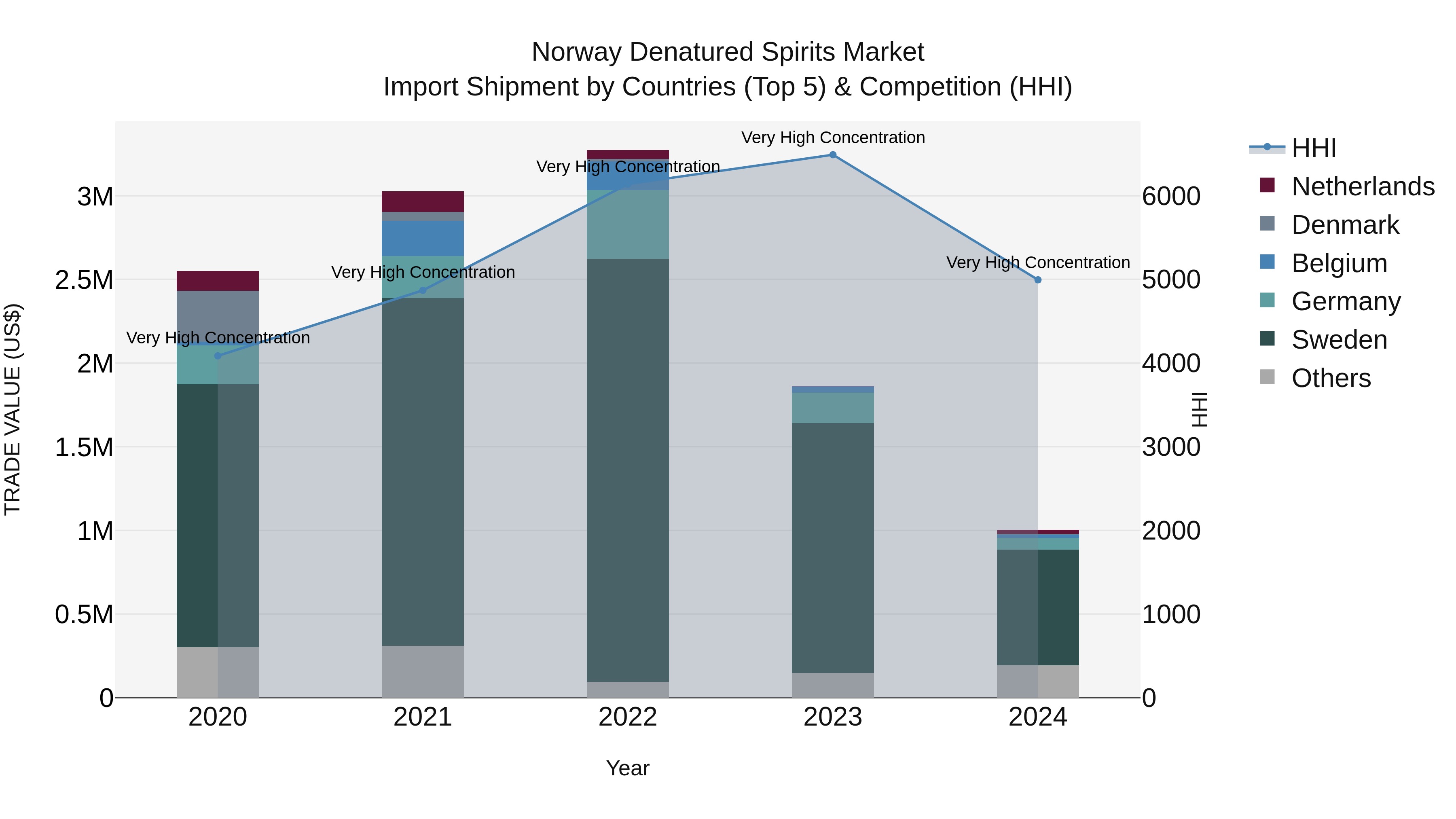Click the Netherlands segment of 2021 bar

point(423,202)
